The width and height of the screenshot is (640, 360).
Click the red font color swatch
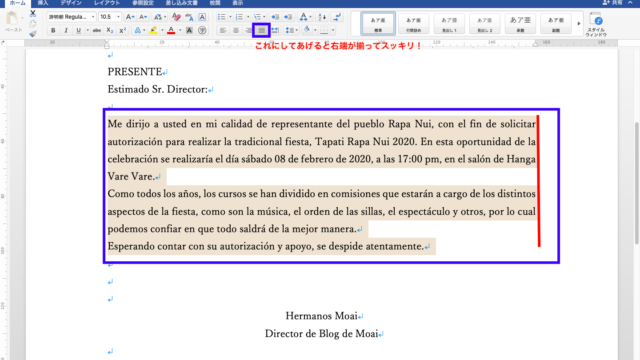point(171,30)
